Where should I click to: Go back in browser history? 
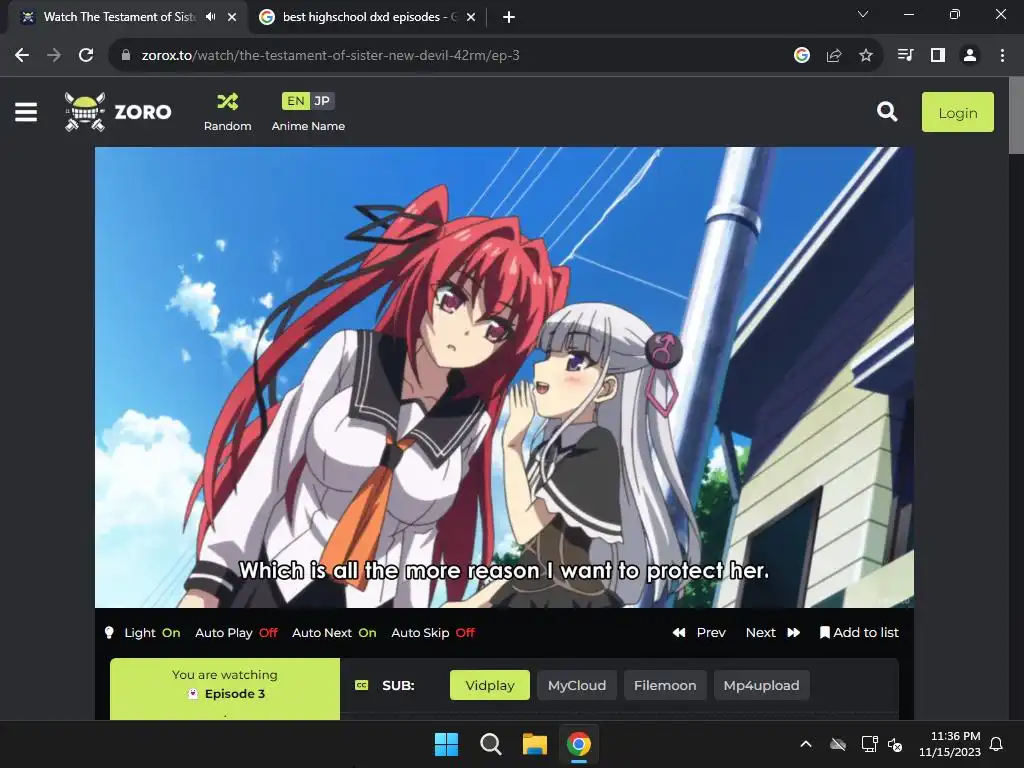click(22, 56)
